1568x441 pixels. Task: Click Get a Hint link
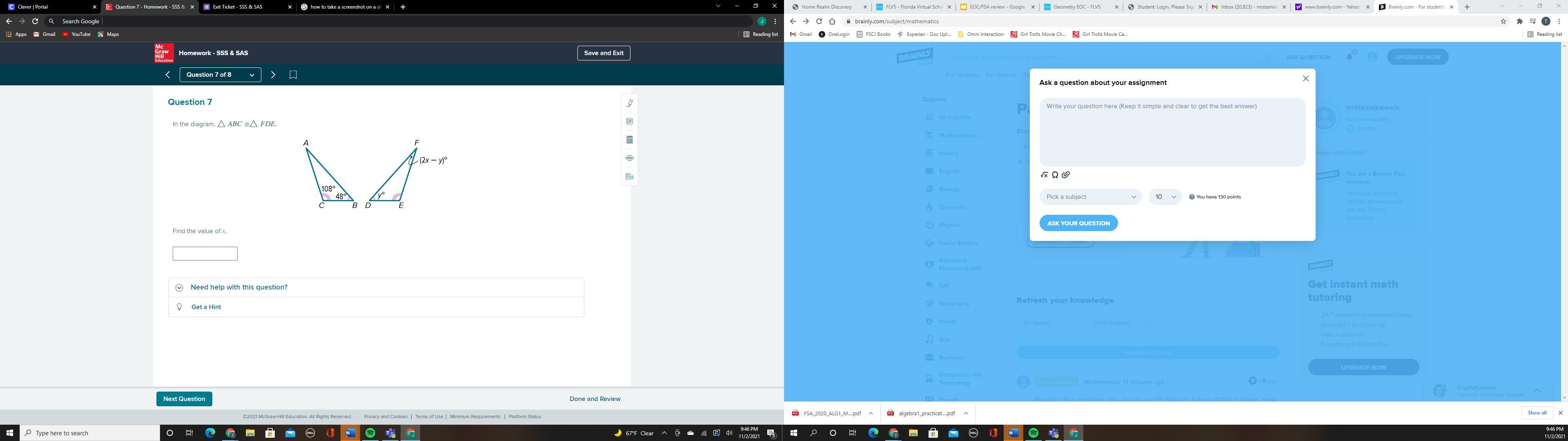pyautogui.click(x=206, y=307)
